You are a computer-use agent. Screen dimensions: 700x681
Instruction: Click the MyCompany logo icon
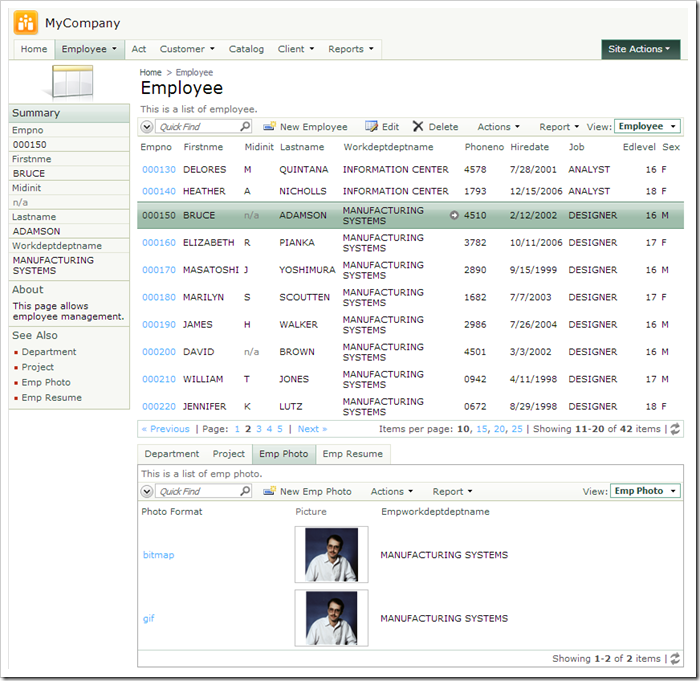point(26,22)
